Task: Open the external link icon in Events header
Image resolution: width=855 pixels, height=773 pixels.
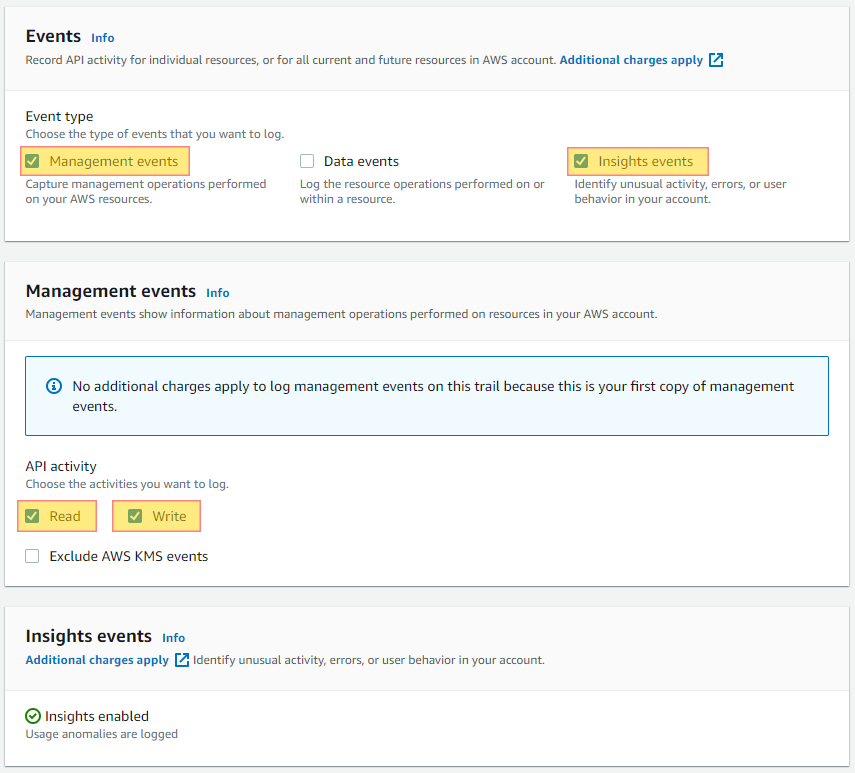Action: pos(715,60)
